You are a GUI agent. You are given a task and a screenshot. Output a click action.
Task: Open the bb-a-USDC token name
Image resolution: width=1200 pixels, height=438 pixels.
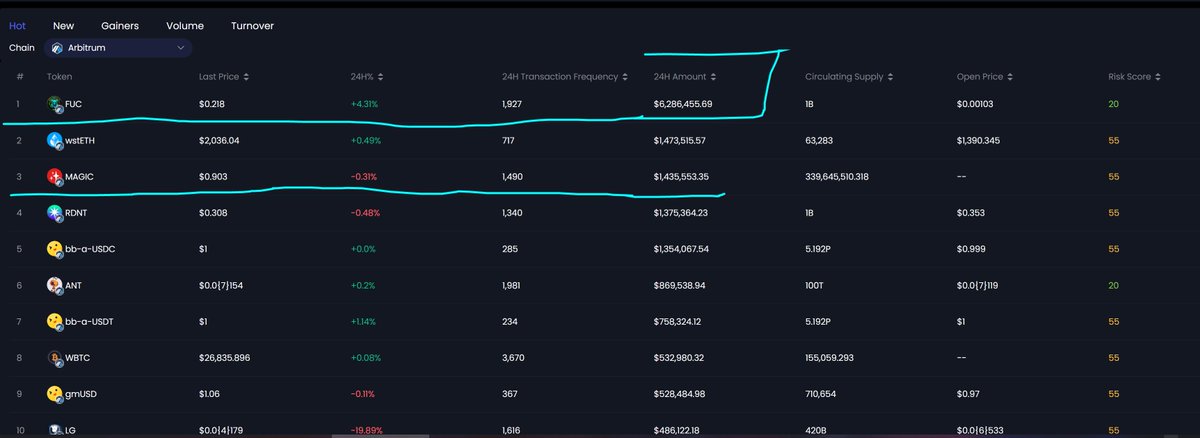tap(92, 249)
